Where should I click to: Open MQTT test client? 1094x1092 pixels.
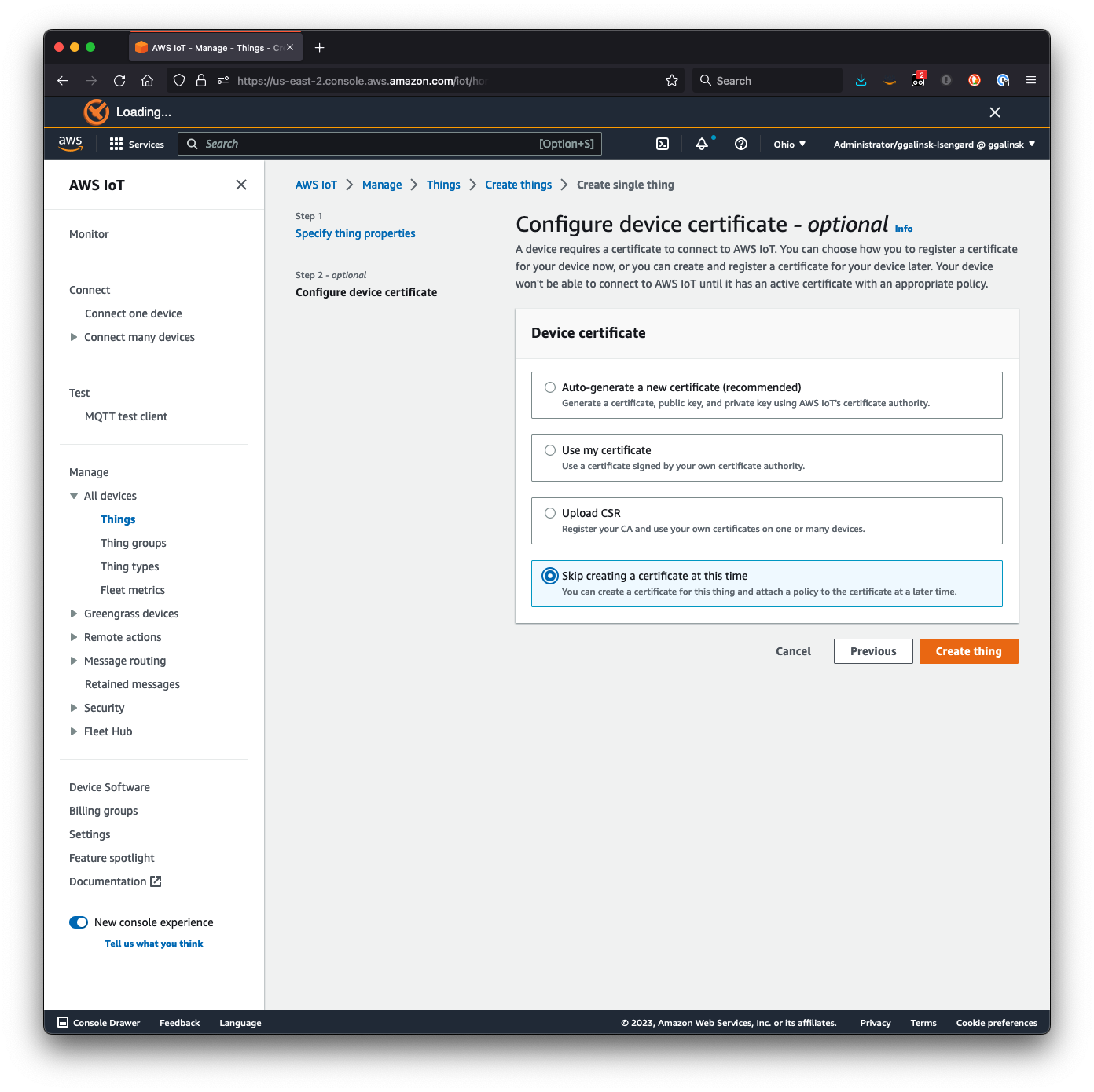126,416
